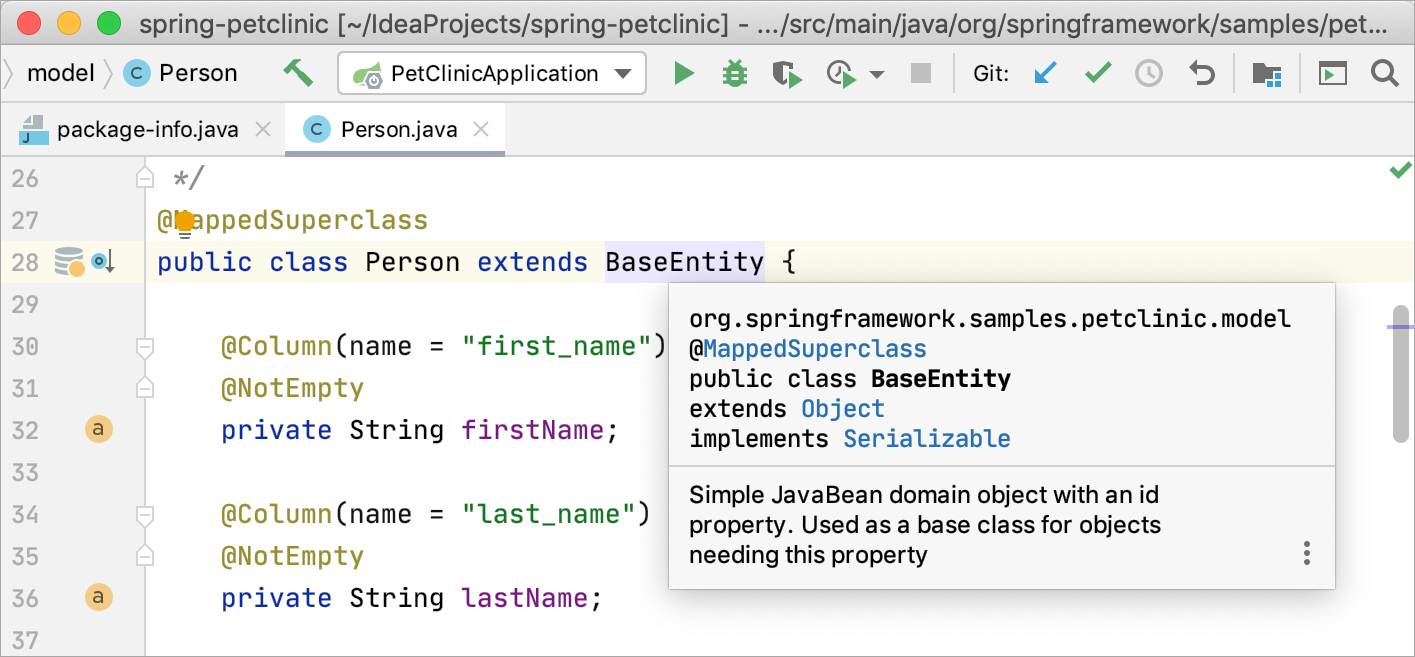Screen dimensions: 1415x657
Task: Click attribute gutter icon on line 32
Action: 97,430
